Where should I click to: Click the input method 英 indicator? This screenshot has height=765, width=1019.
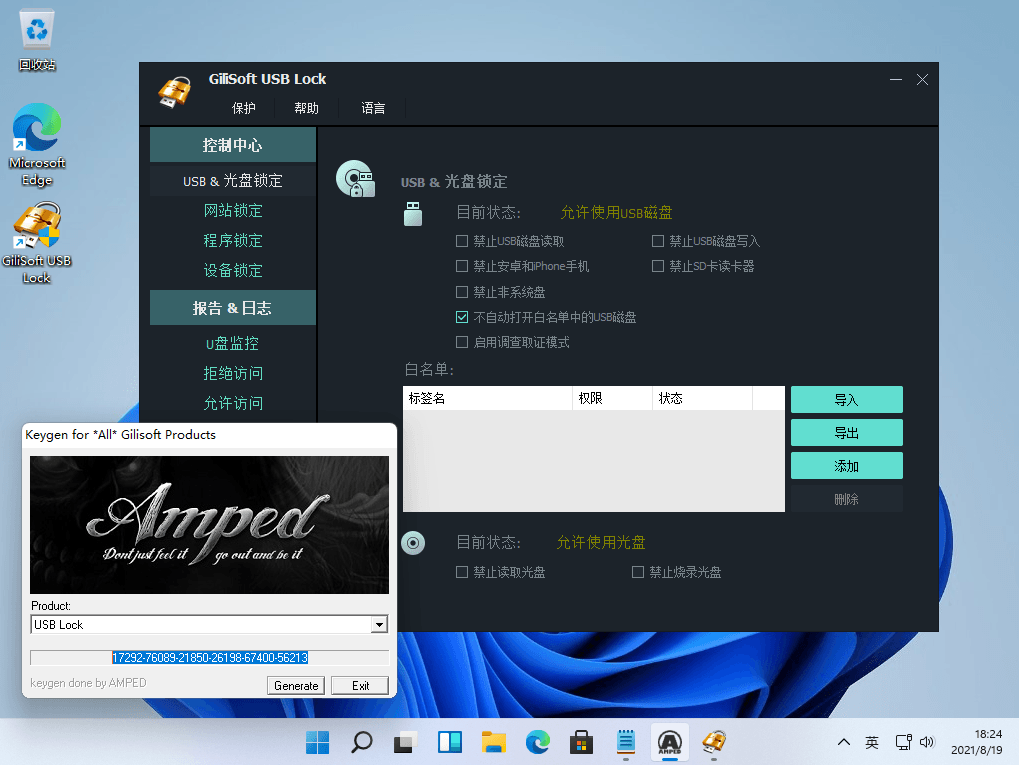[x=871, y=742]
